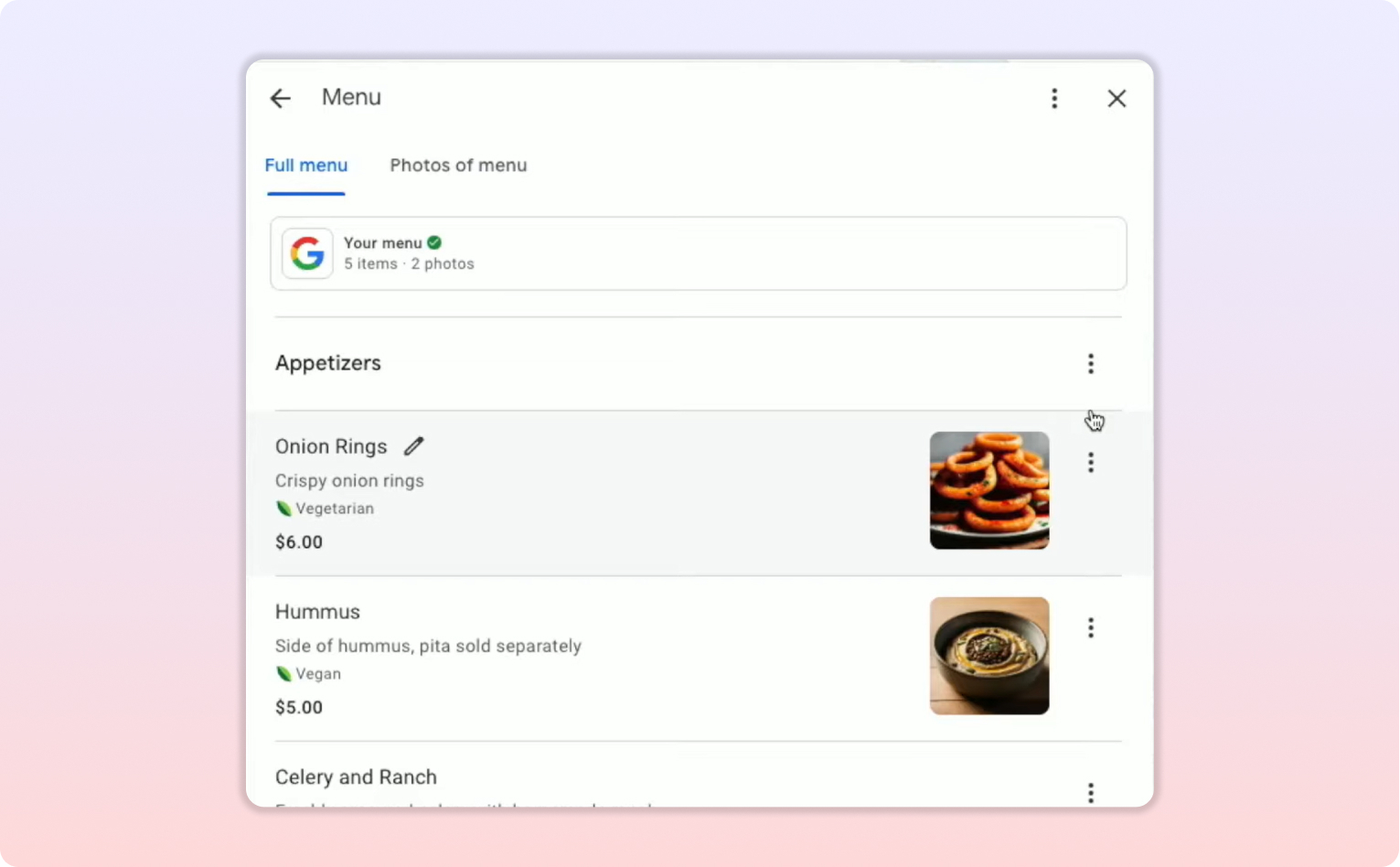Switch to the Full menu tab
Image resolution: width=1400 pixels, height=867 pixels.
[x=306, y=166]
